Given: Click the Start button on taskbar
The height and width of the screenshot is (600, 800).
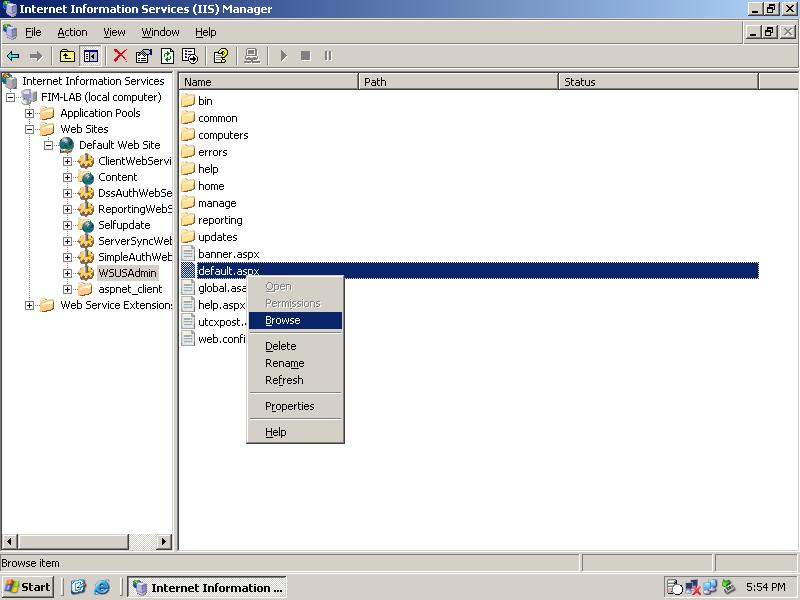Looking at the screenshot, I should tap(28, 587).
